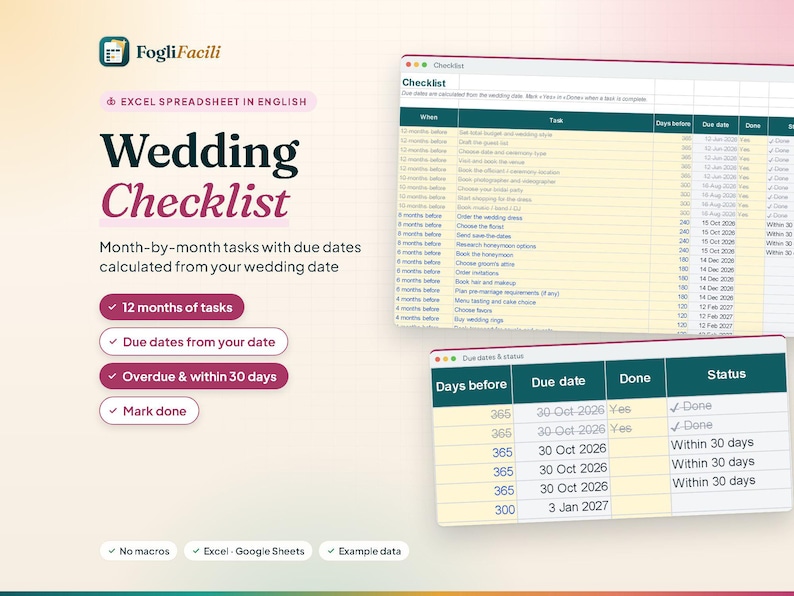Click the '12 months of tasks' pill

[172, 307]
